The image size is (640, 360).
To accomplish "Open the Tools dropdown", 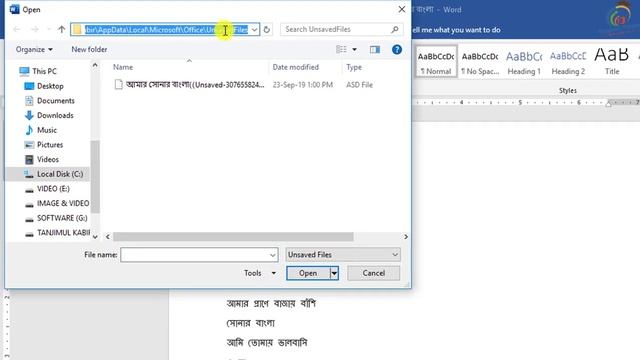I will pyautogui.click(x=260, y=273).
